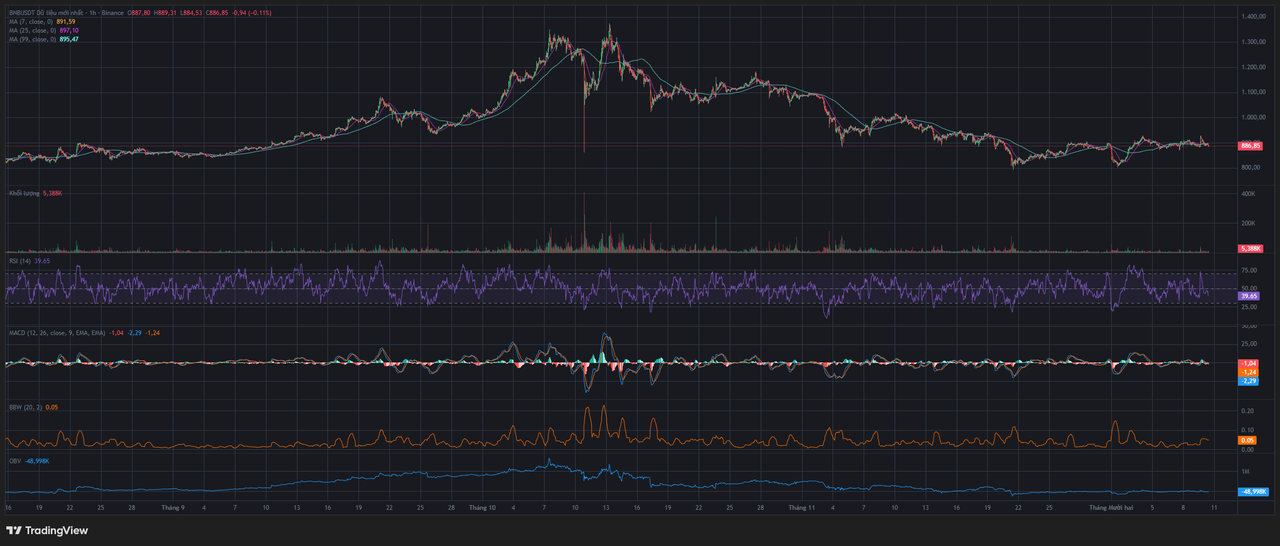Click the high price H889,31 in header
The image size is (1280, 546).
165,13
